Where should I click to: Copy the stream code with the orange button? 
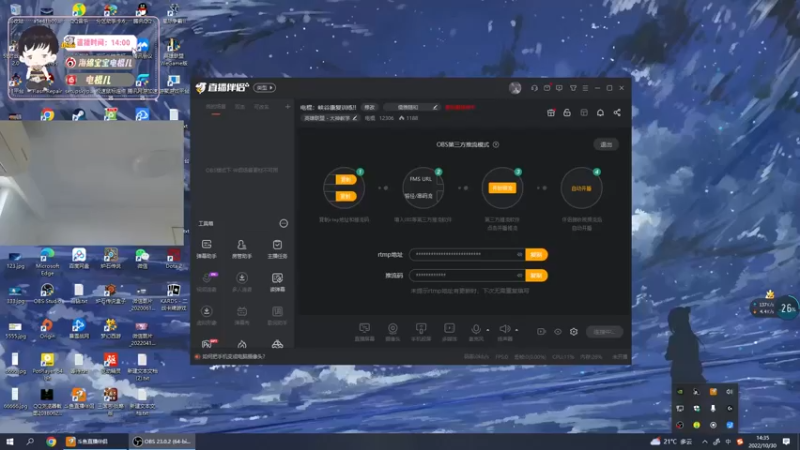(x=536, y=275)
